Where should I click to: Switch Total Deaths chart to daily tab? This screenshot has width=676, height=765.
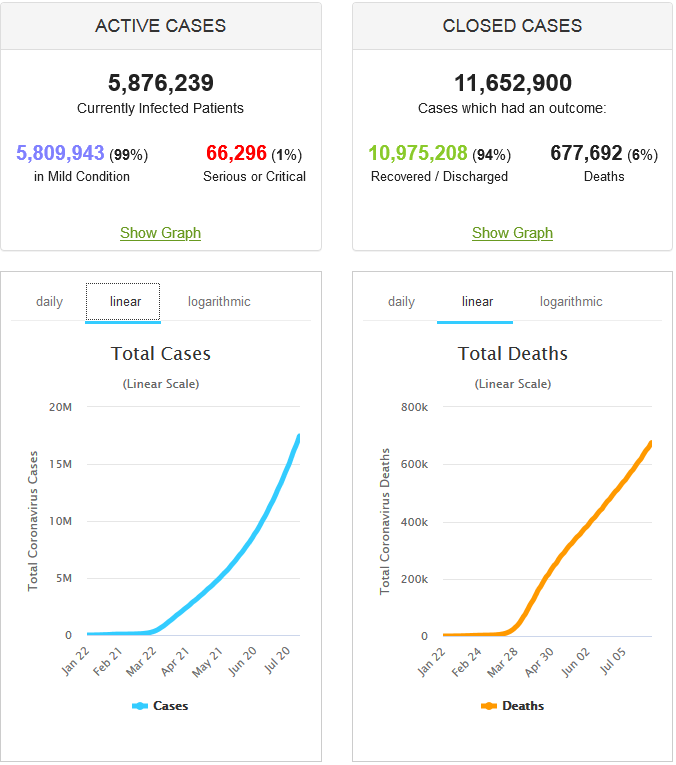(401, 302)
